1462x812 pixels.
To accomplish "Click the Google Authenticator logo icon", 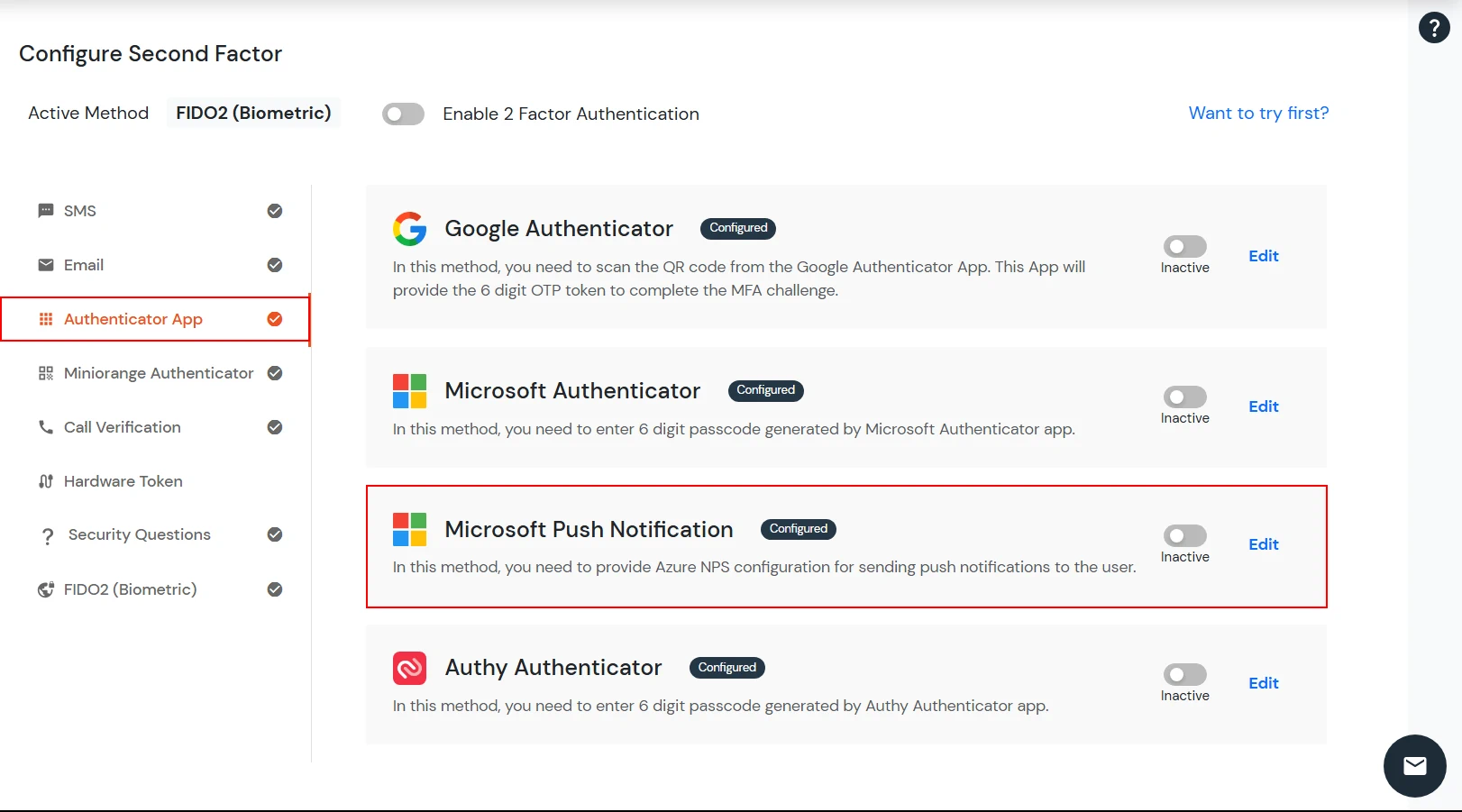I will pos(409,228).
